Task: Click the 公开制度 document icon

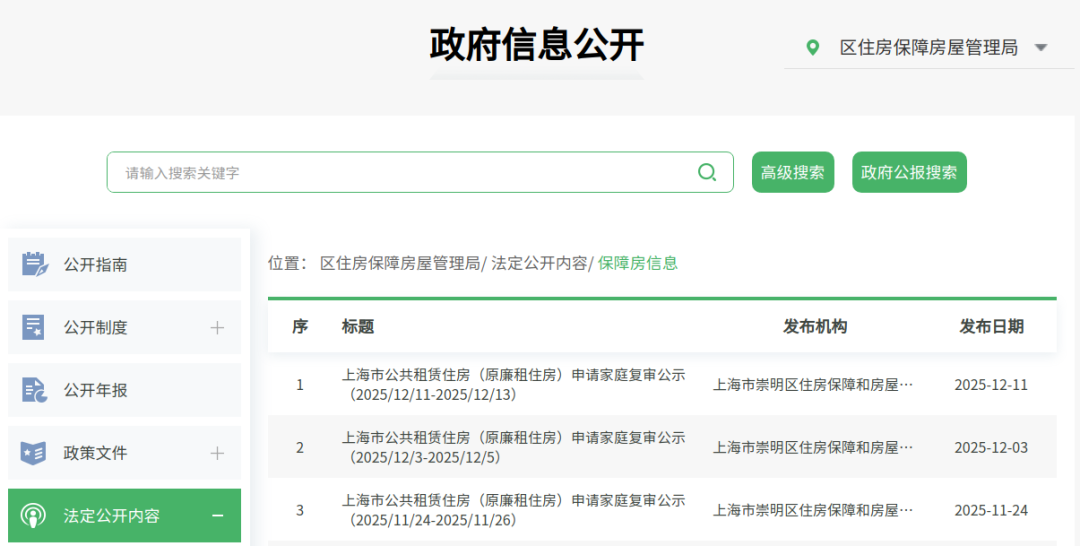Action: tap(34, 327)
